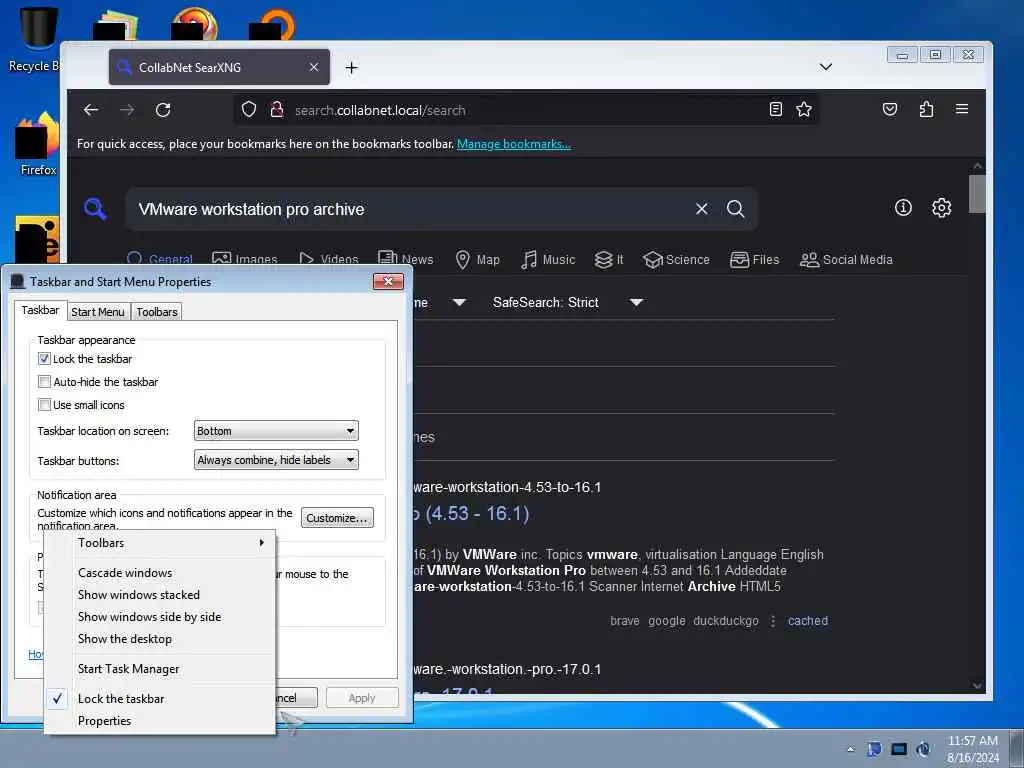Click the Firefox page vertical scrollbar thumb
This screenshot has width=1024, height=768.
[977, 194]
